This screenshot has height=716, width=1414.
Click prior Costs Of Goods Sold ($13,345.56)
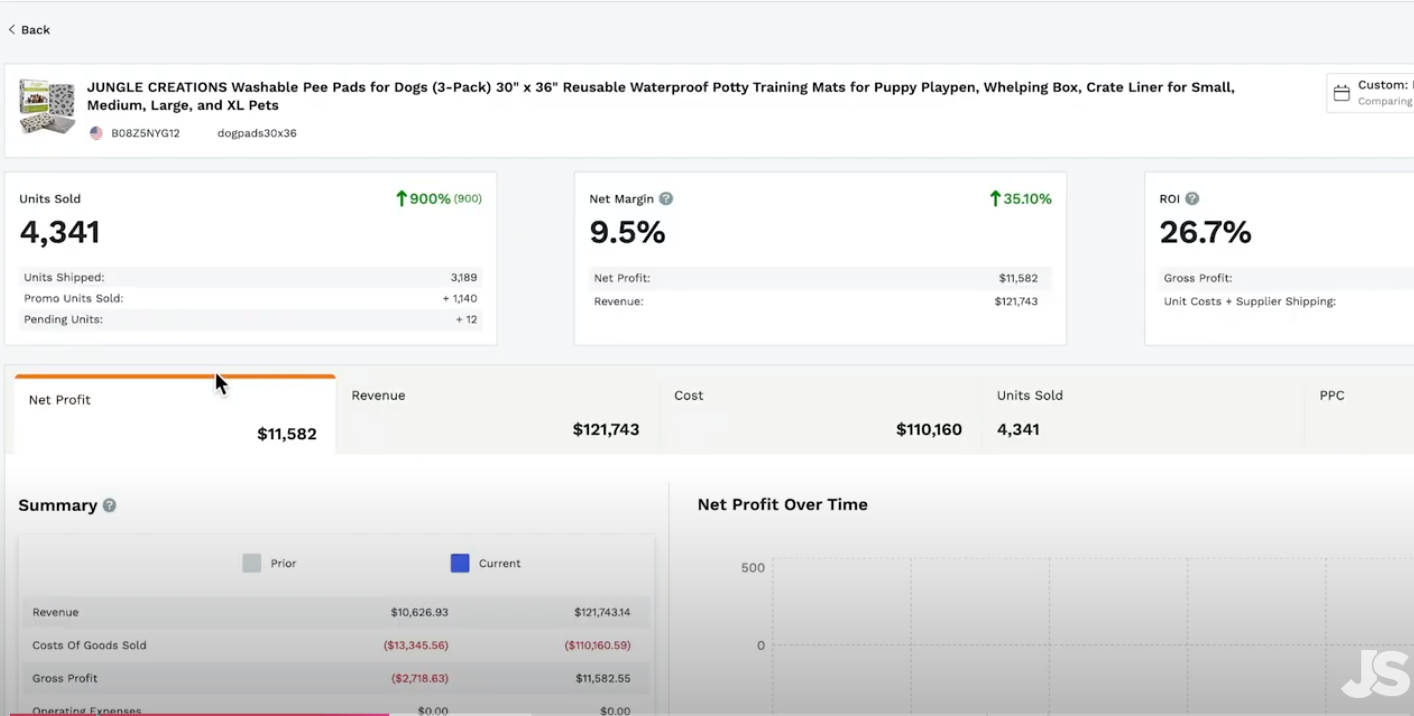[416, 645]
